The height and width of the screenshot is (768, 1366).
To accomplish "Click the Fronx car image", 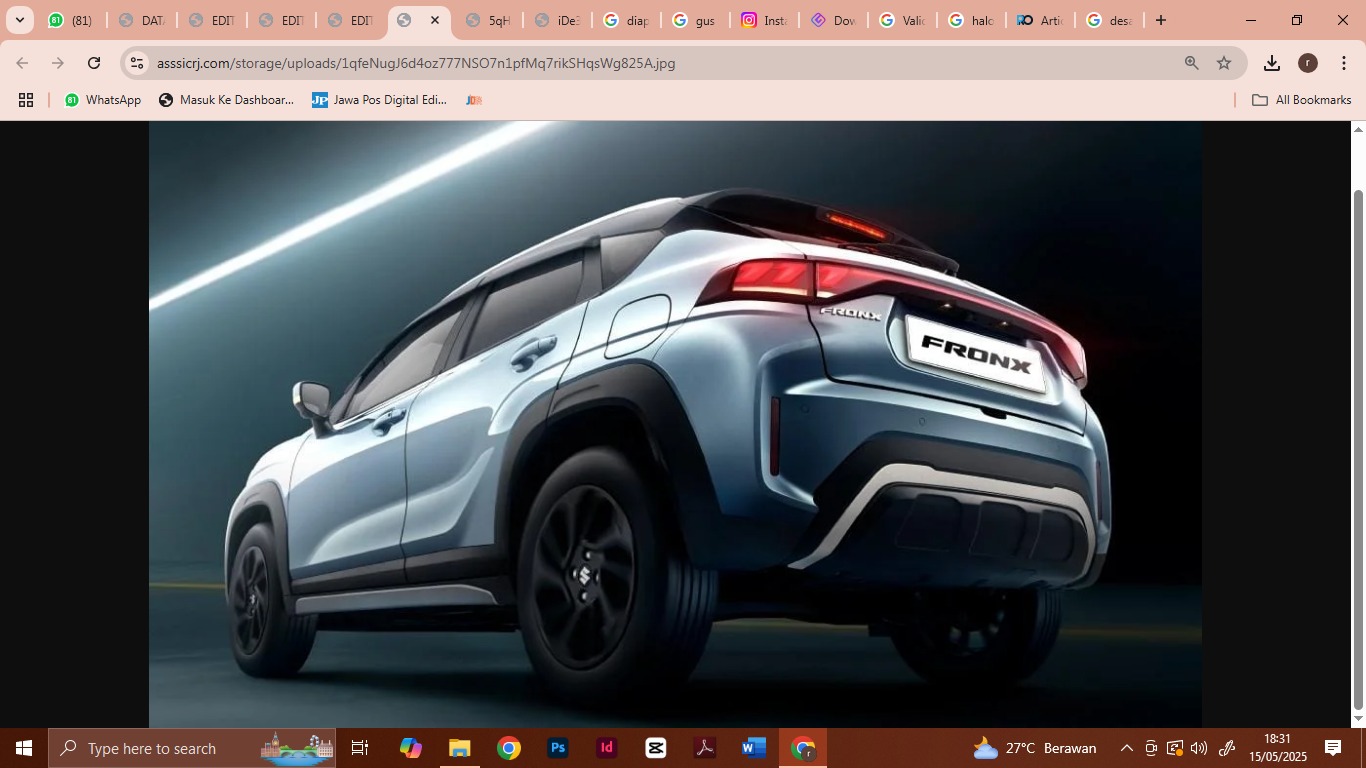I will [675, 424].
